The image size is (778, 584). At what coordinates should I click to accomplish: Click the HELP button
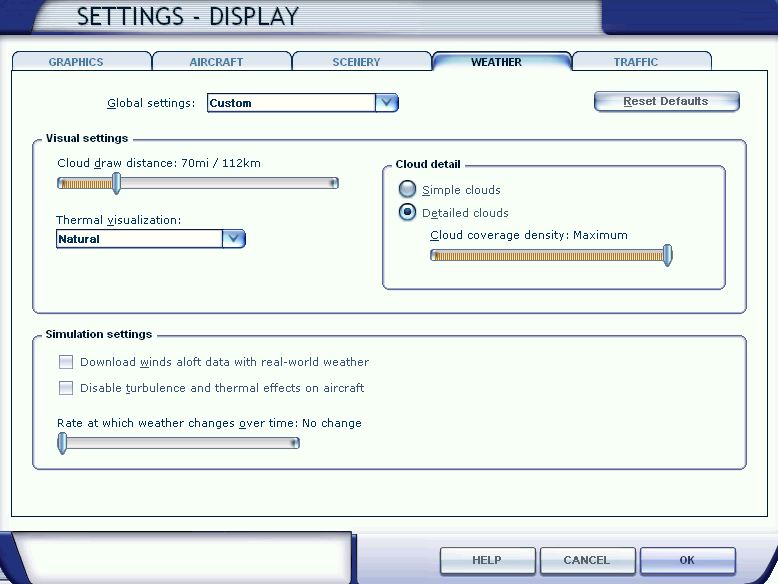pos(487,560)
